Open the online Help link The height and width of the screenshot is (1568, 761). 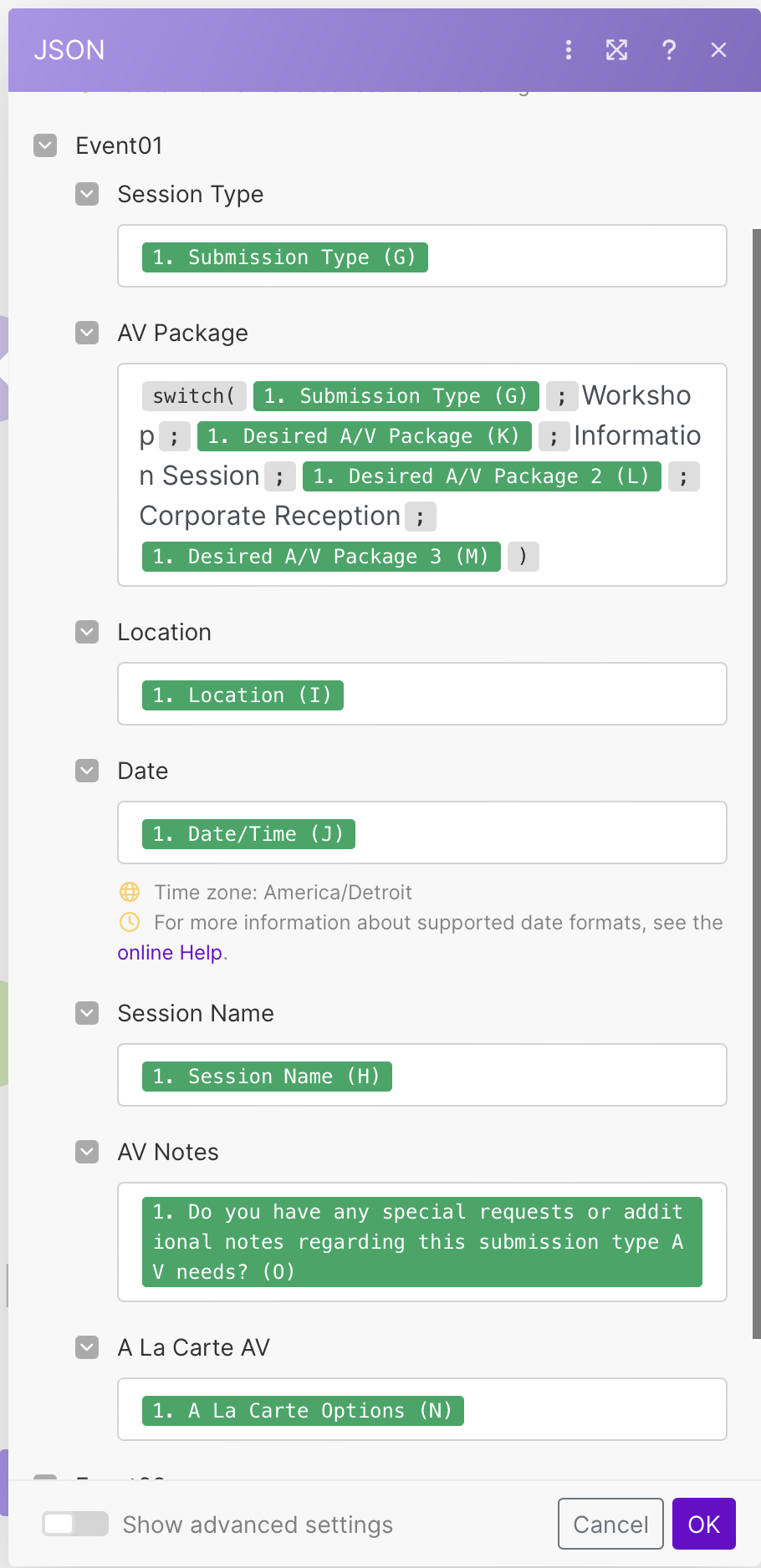(x=170, y=953)
